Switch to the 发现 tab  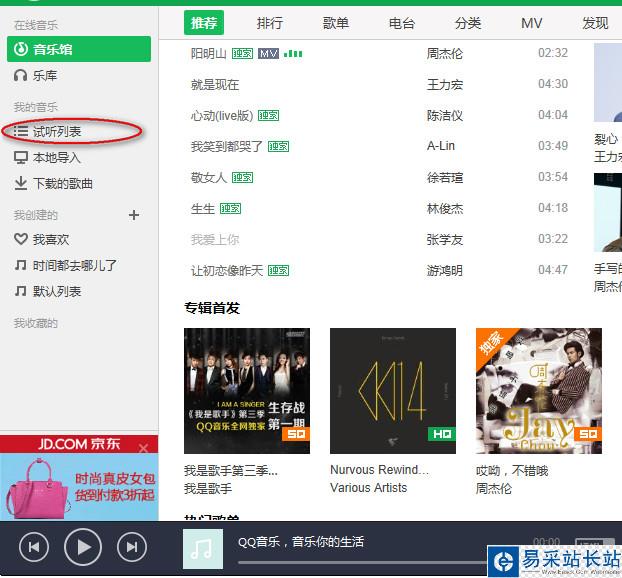(595, 23)
